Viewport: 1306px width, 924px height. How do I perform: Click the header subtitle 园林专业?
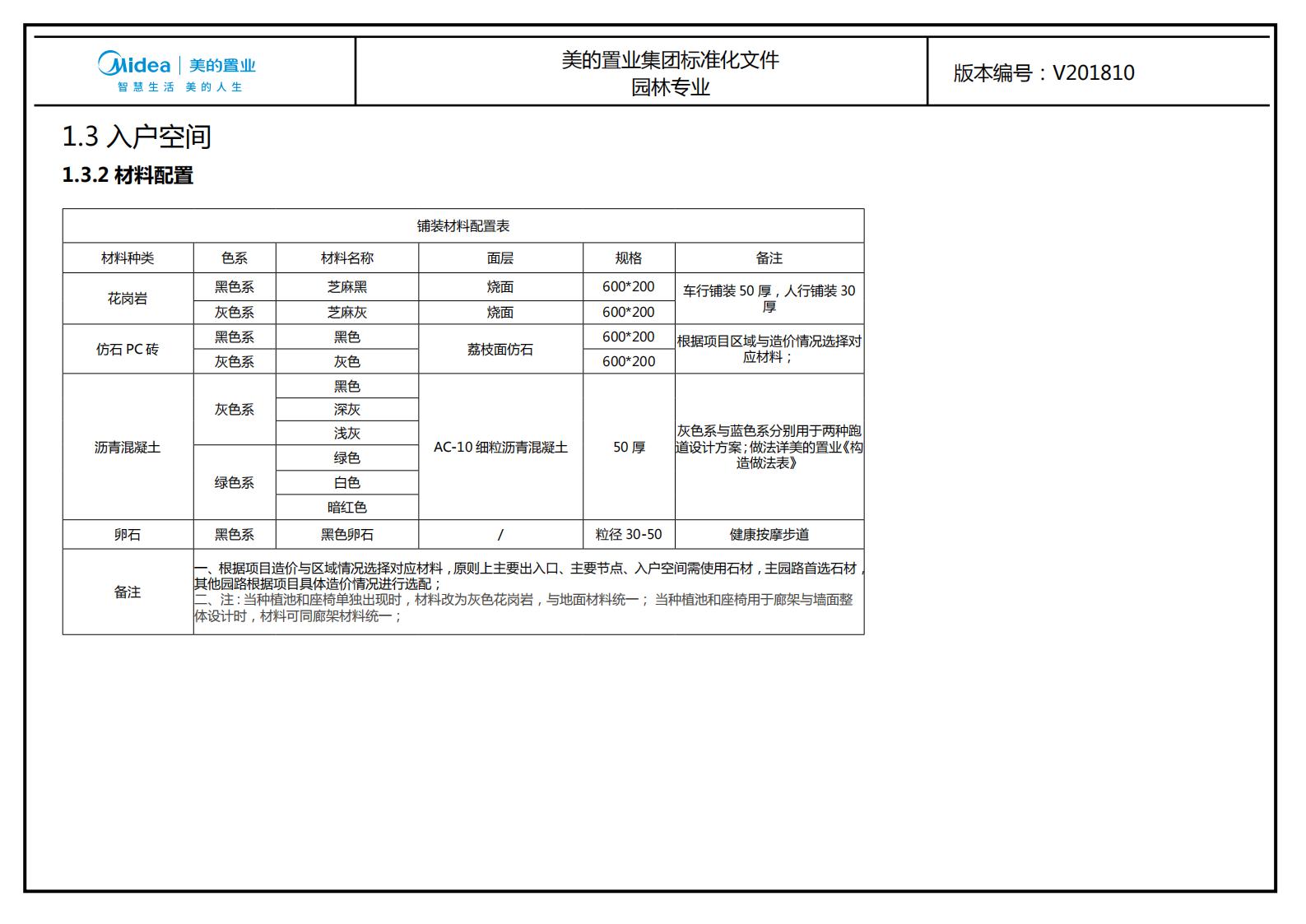click(x=670, y=87)
